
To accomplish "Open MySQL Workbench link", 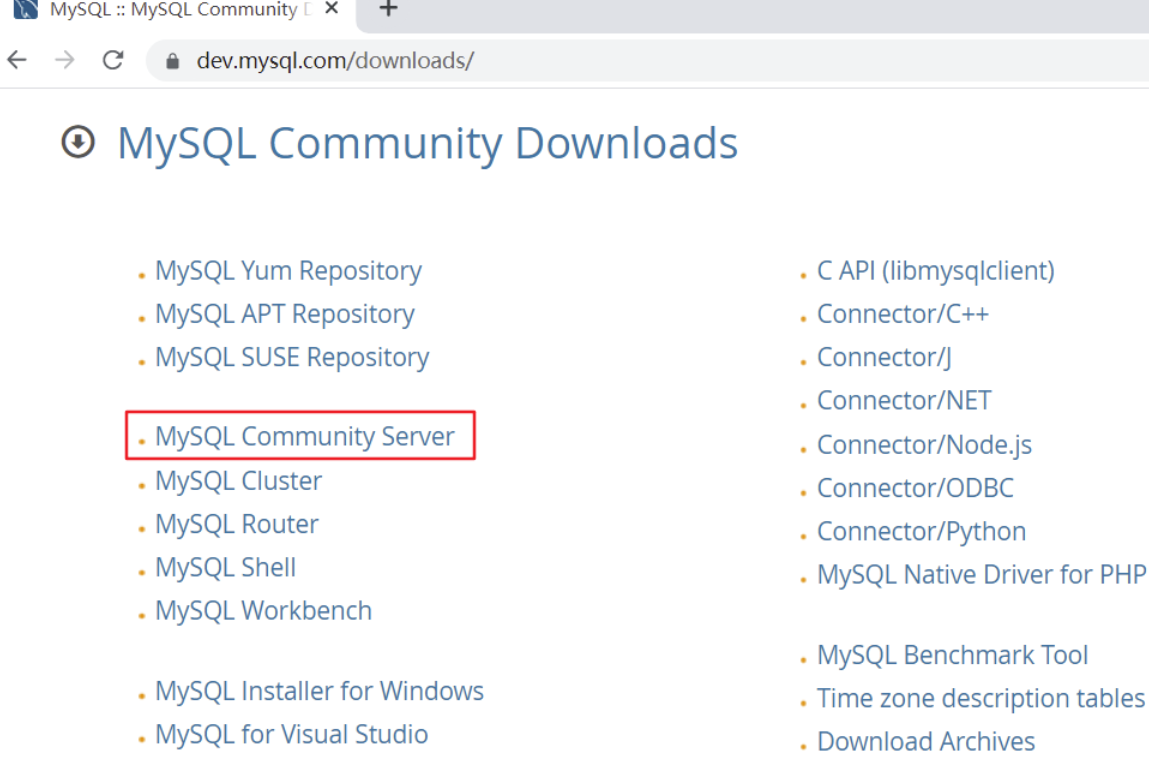I will pyautogui.click(x=263, y=611).
